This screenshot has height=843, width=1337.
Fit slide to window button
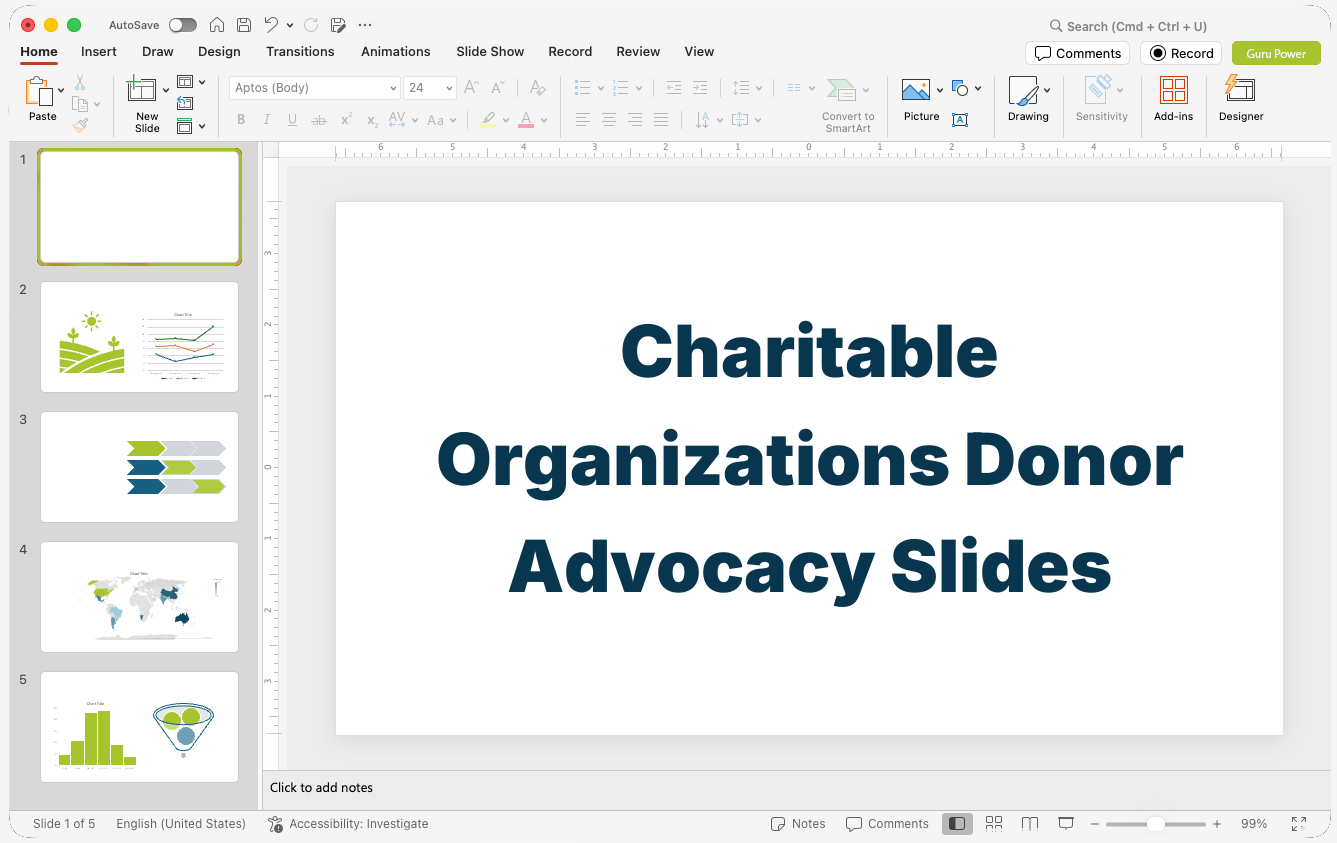(x=1299, y=824)
